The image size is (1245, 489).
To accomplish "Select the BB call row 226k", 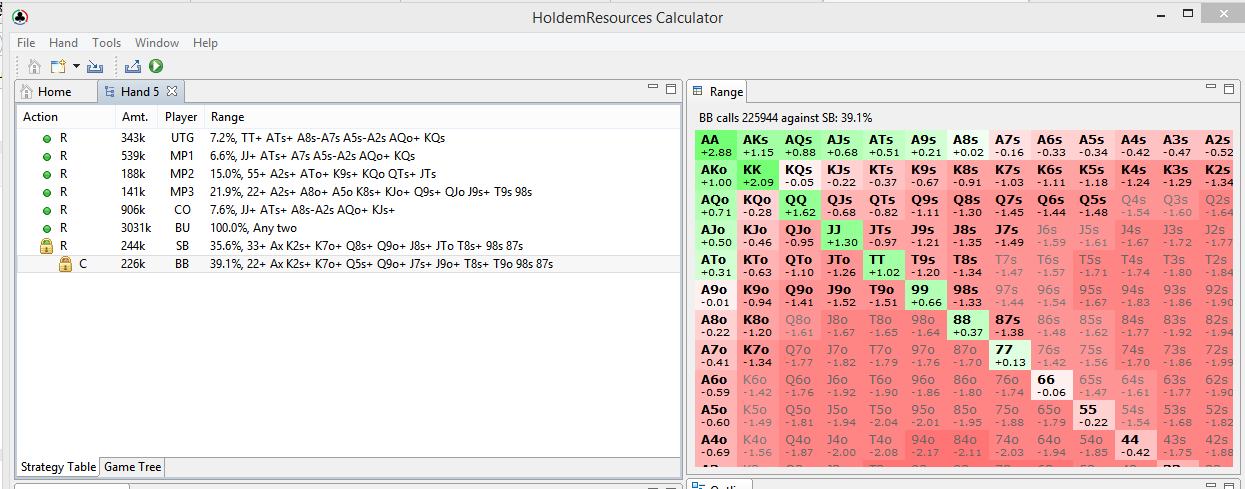I will pos(348,264).
